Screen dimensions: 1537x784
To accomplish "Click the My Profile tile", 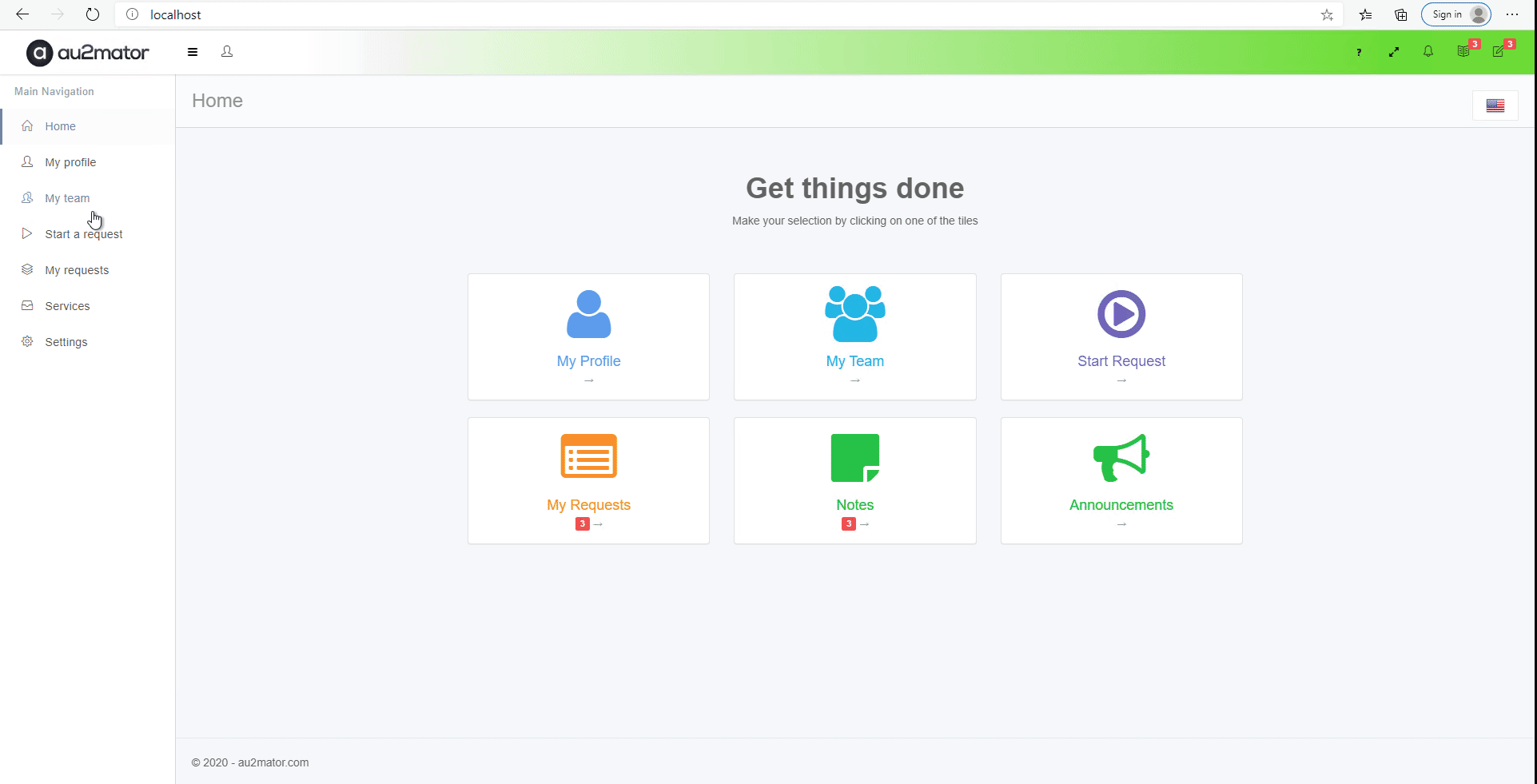I will coord(588,336).
